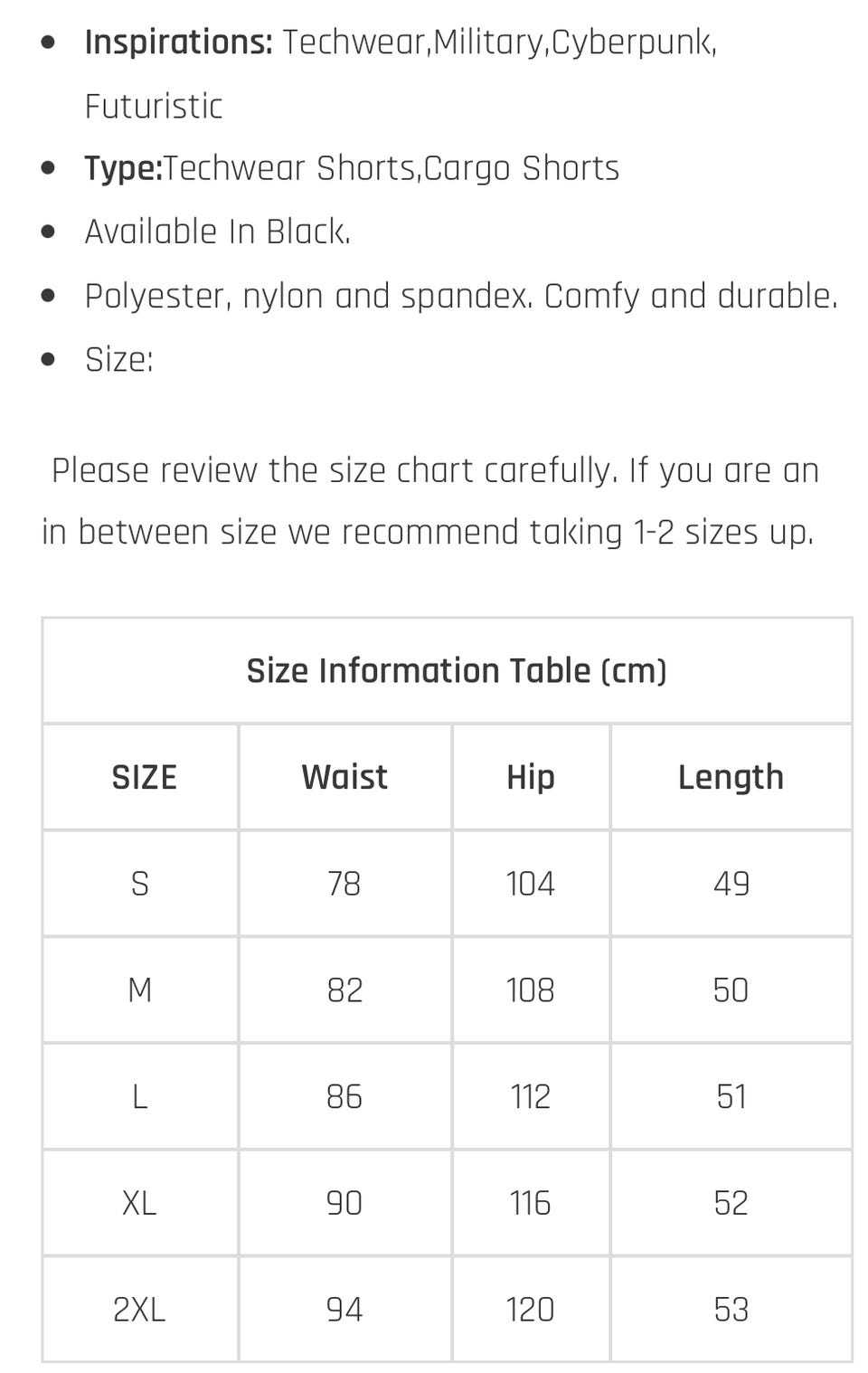Click the size chart review paragraph
868x1373 pixels.
431,501
